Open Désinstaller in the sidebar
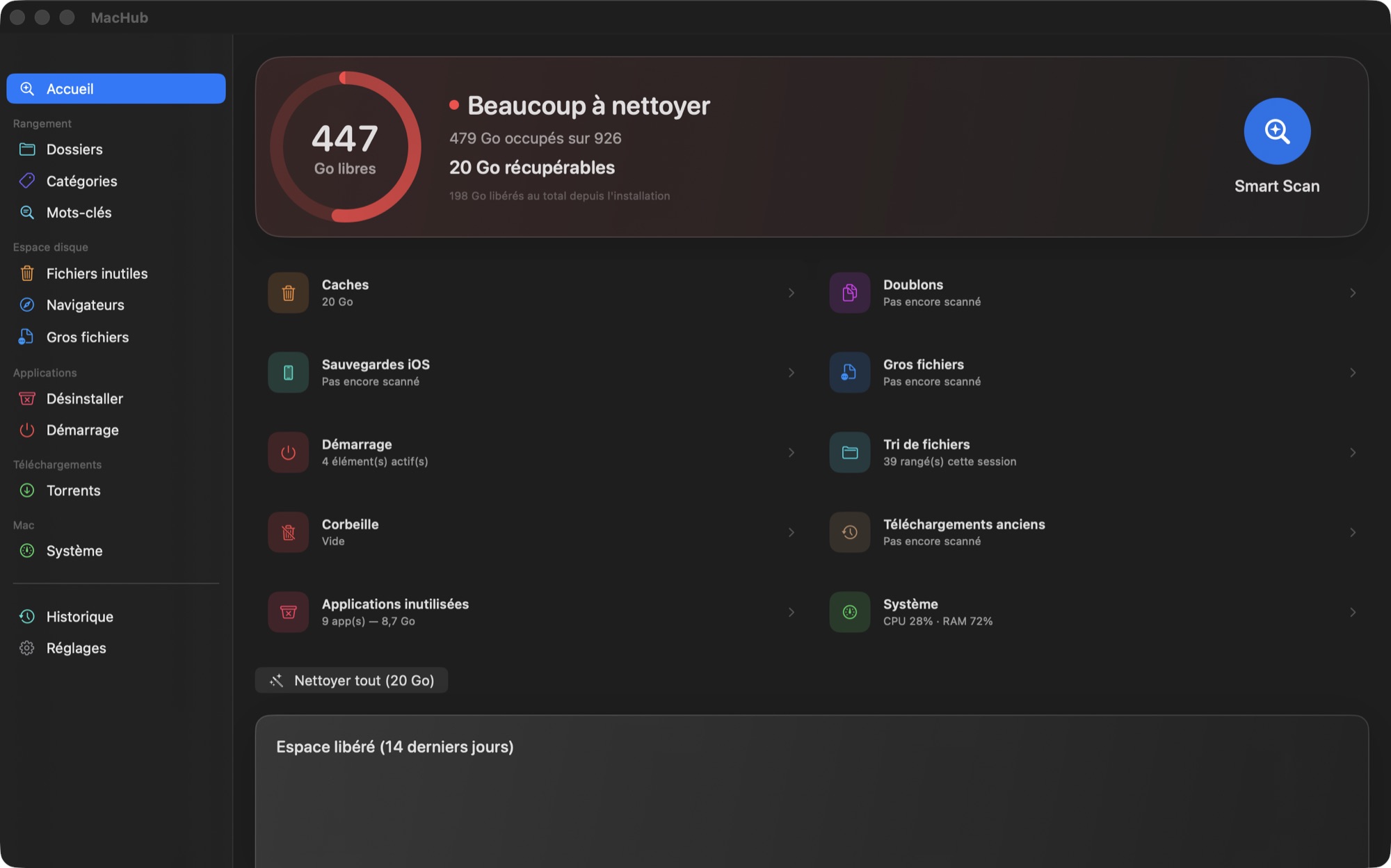Image resolution: width=1391 pixels, height=868 pixels. [x=116, y=399]
